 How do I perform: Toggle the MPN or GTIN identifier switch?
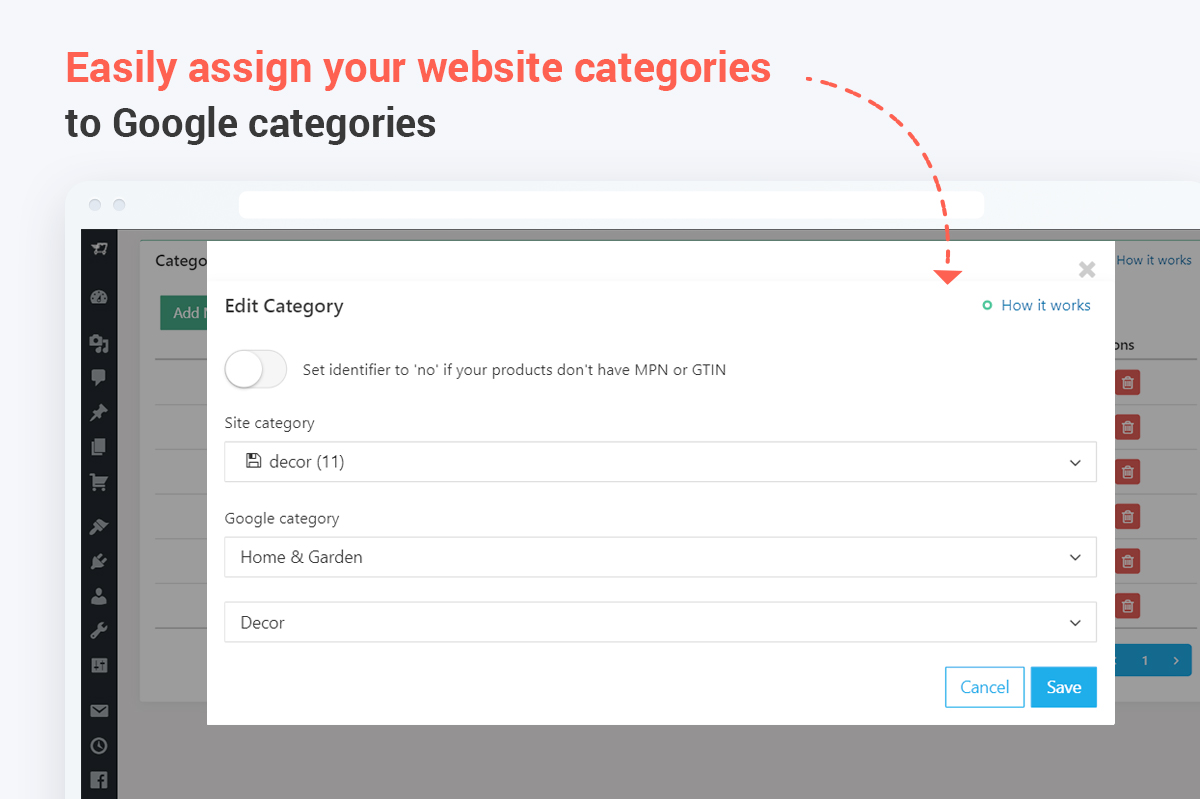pyautogui.click(x=256, y=370)
